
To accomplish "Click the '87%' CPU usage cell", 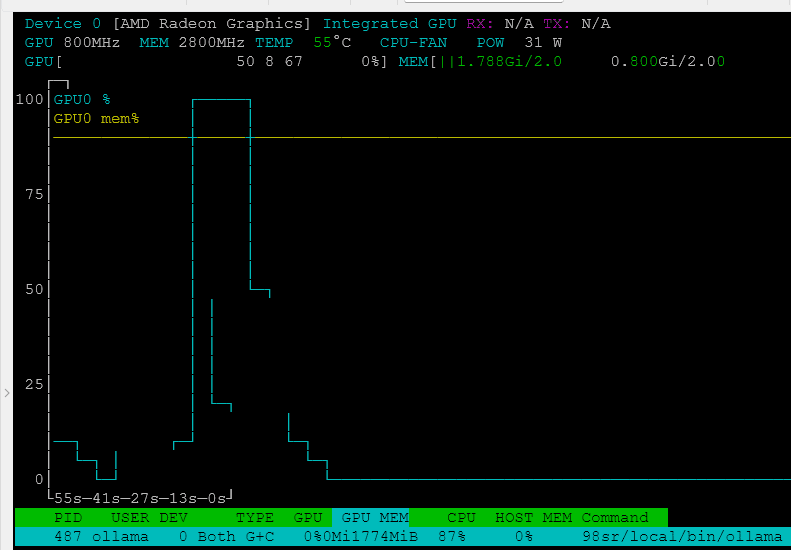I will 451,536.
